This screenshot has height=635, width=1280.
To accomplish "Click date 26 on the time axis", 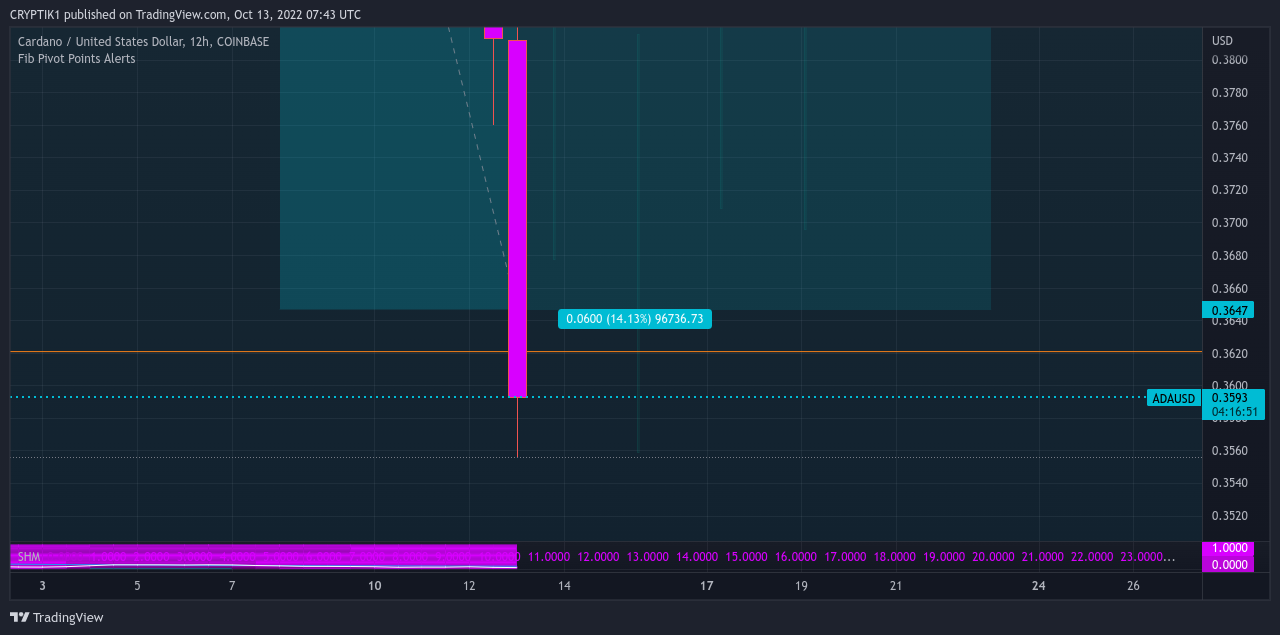I will 1133,586.
